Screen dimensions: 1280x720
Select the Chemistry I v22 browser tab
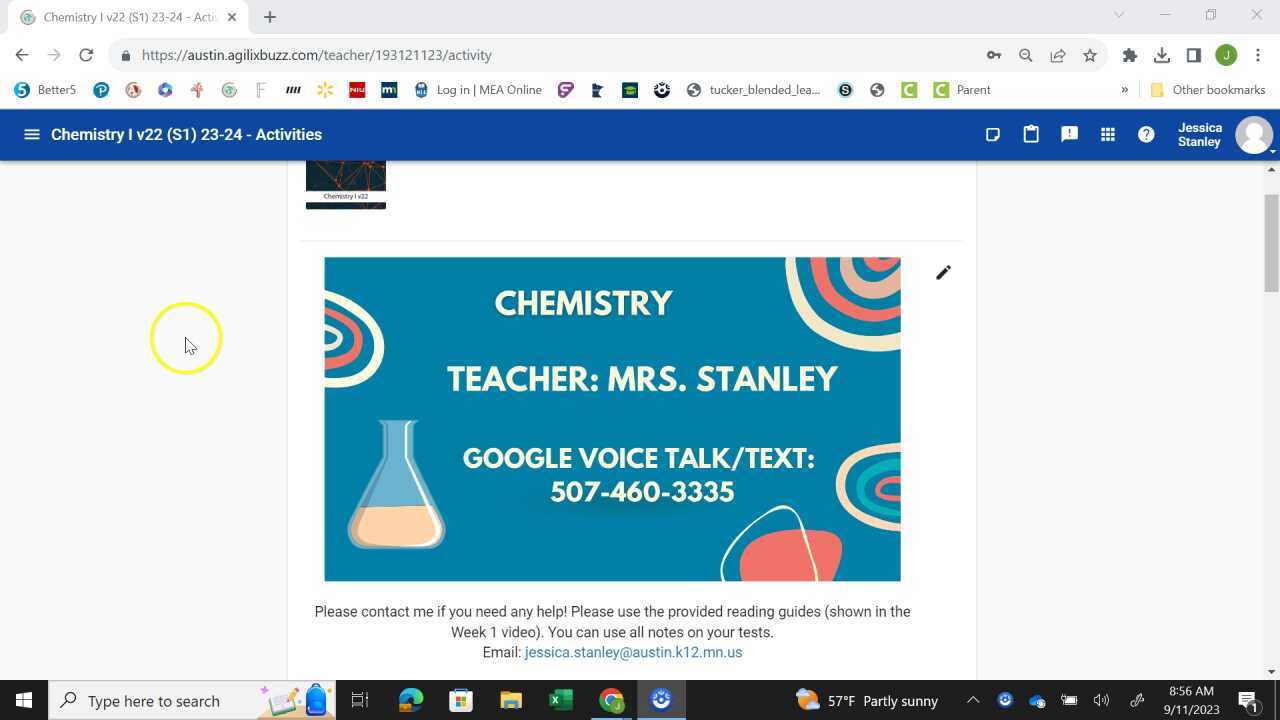pos(130,17)
